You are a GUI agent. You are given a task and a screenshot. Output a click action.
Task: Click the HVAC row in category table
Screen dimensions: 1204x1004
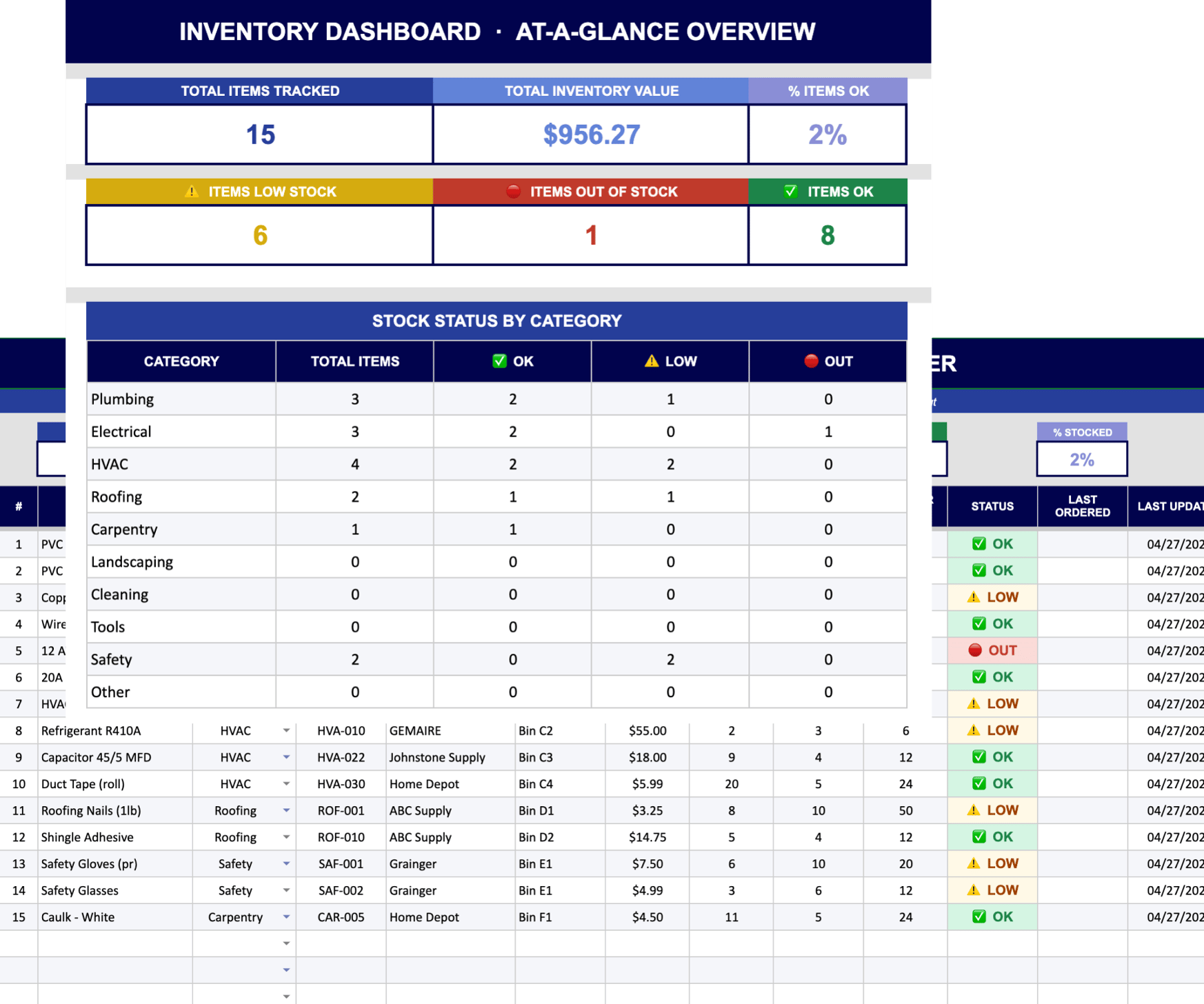(x=496, y=464)
